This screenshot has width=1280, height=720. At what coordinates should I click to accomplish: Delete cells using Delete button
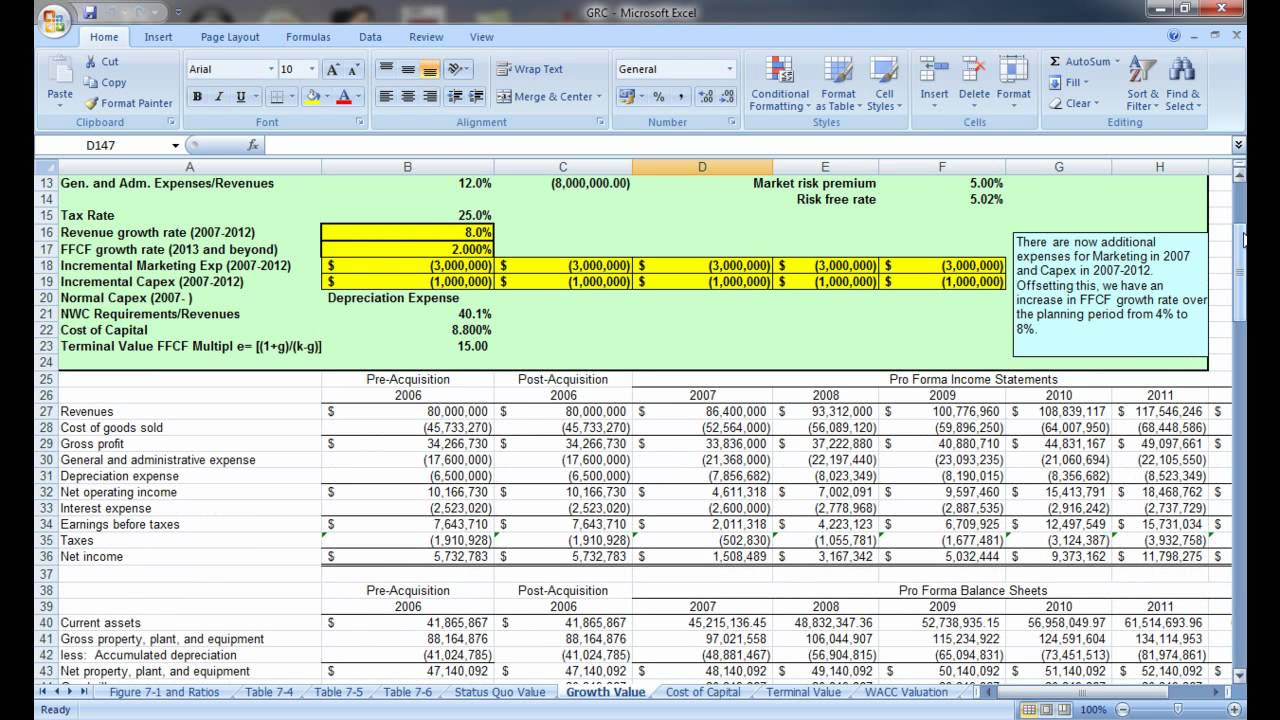pyautogui.click(x=974, y=80)
